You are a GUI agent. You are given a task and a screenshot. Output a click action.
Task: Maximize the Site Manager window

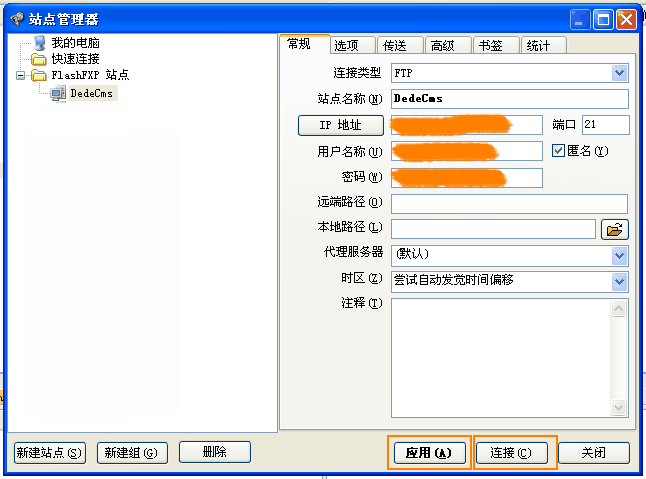coord(603,19)
